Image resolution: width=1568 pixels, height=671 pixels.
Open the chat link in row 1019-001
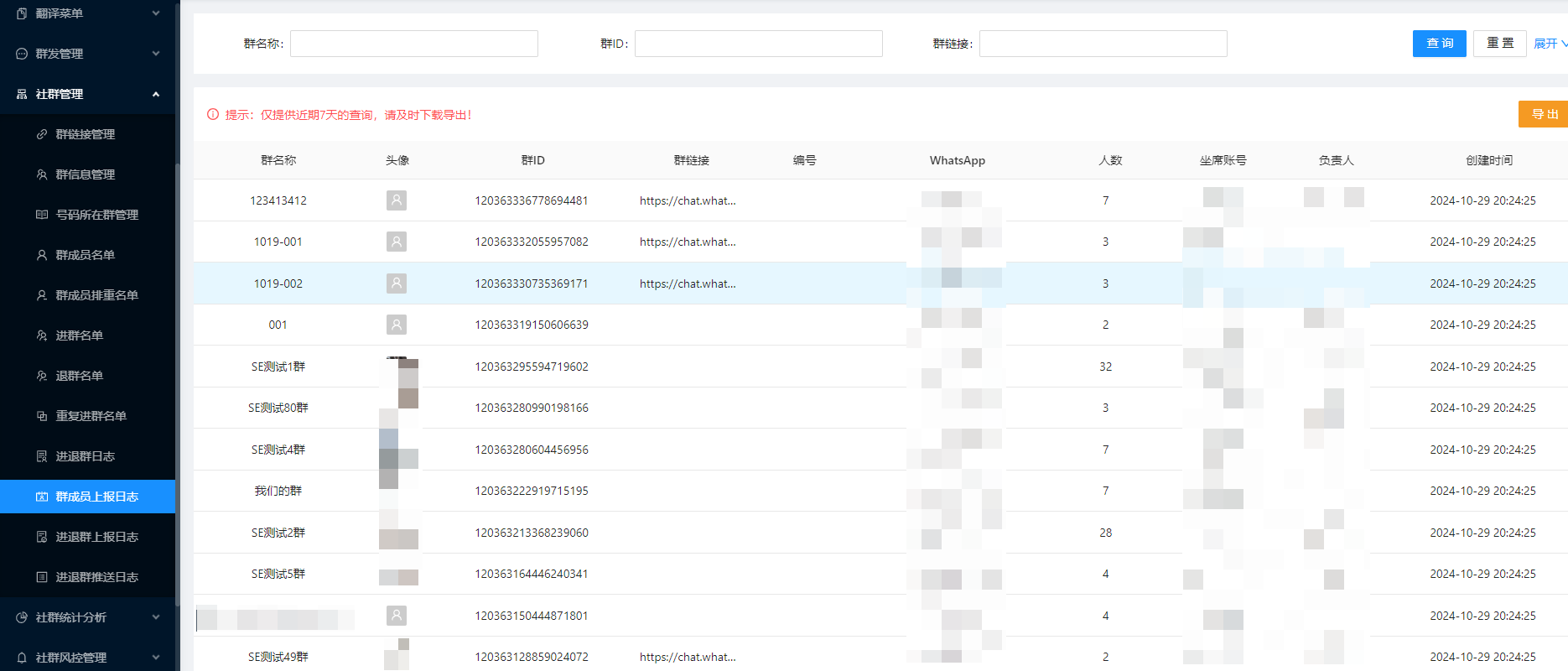tap(688, 242)
